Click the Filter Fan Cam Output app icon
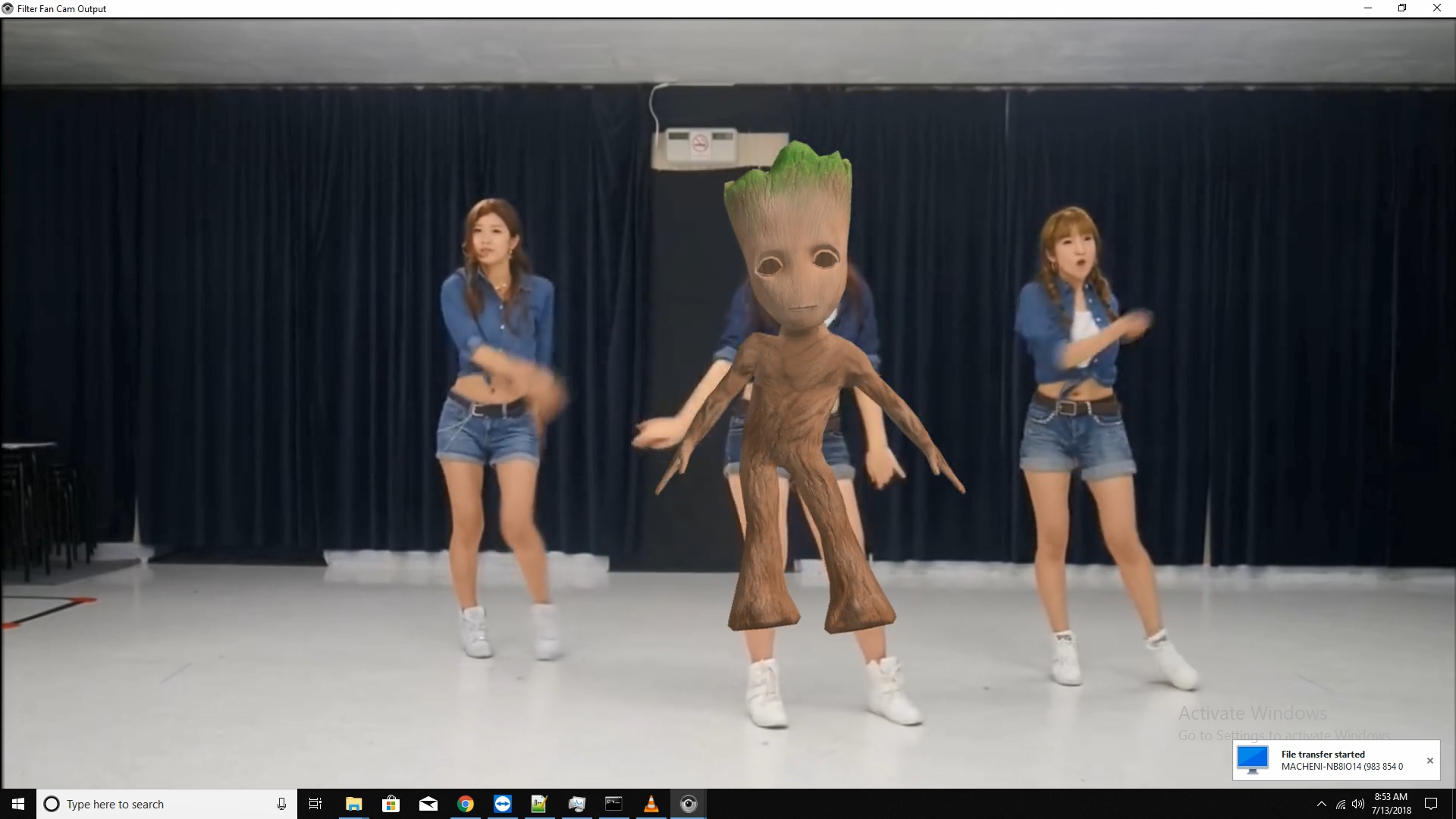 [x=8, y=8]
